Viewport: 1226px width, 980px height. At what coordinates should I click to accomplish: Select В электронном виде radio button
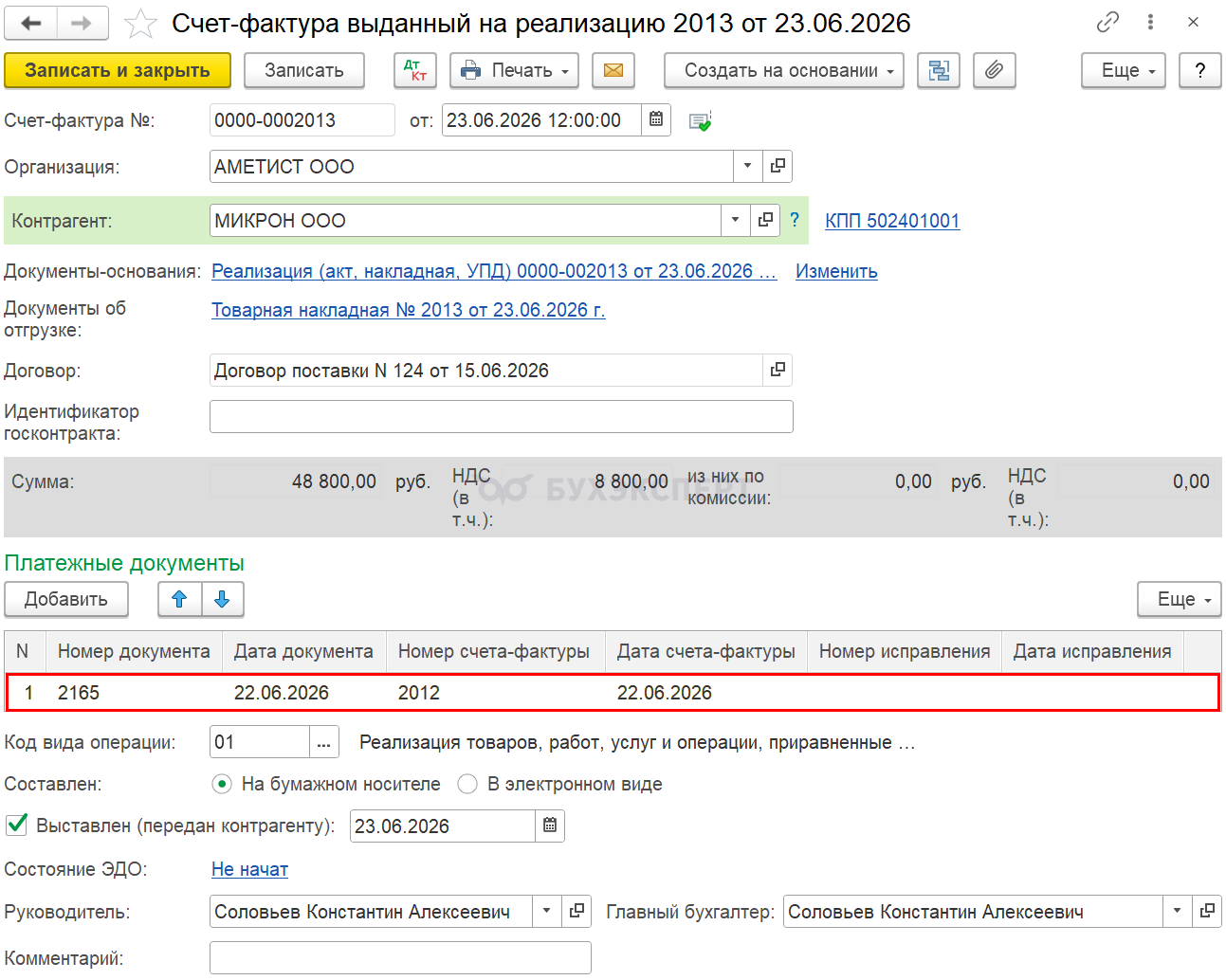pyautogui.click(x=467, y=784)
